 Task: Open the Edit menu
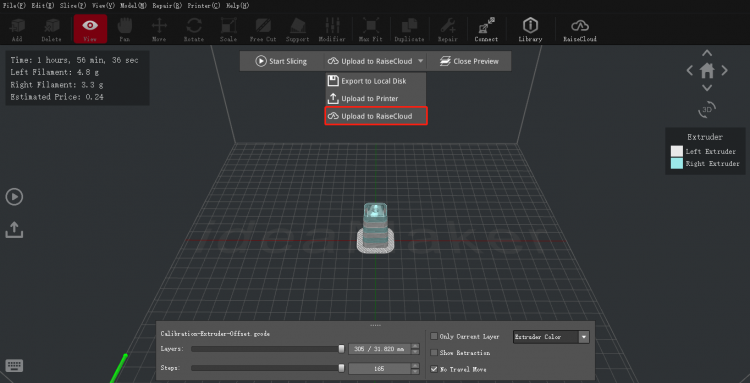click(x=42, y=6)
